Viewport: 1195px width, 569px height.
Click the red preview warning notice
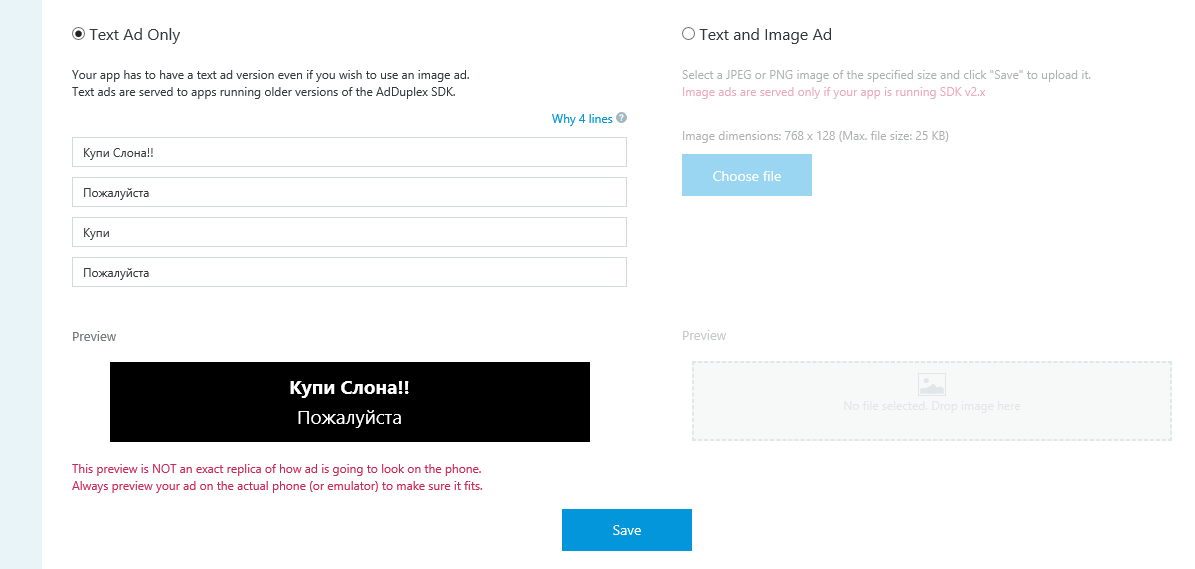click(x=277, y=478)
